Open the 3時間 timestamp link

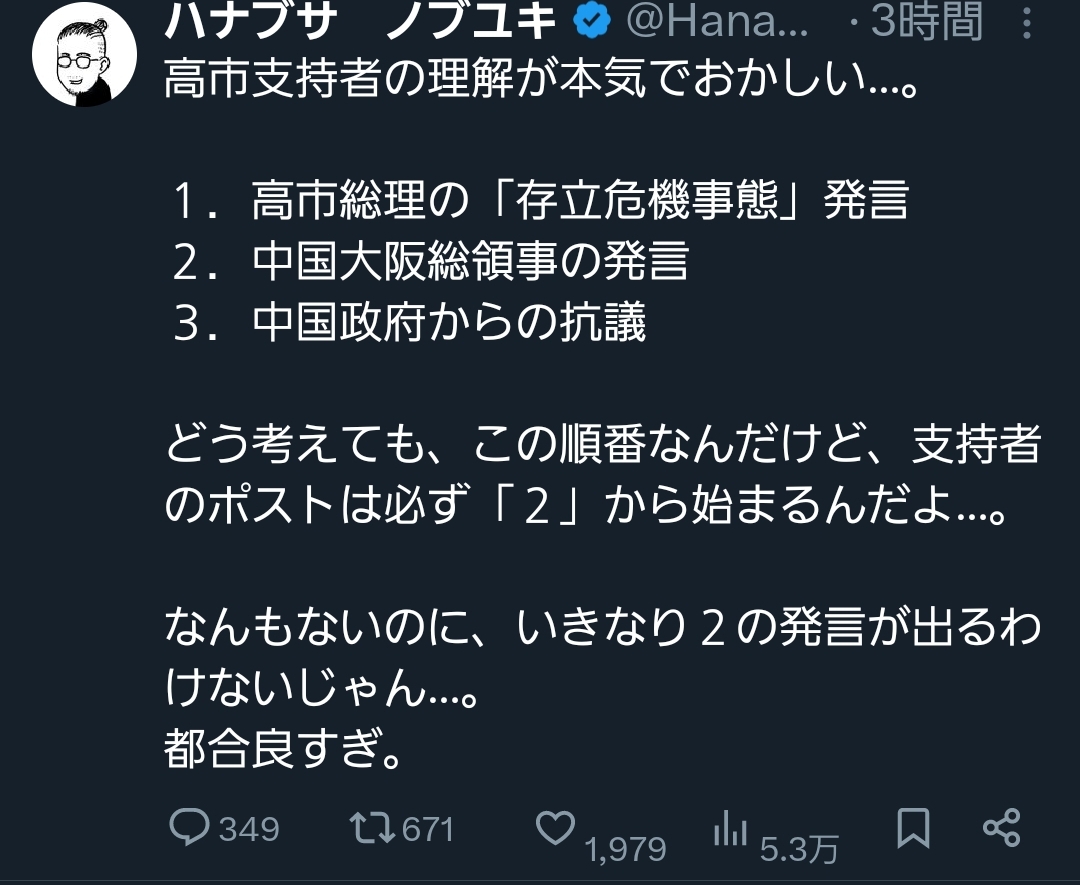[x=926, y=21]
